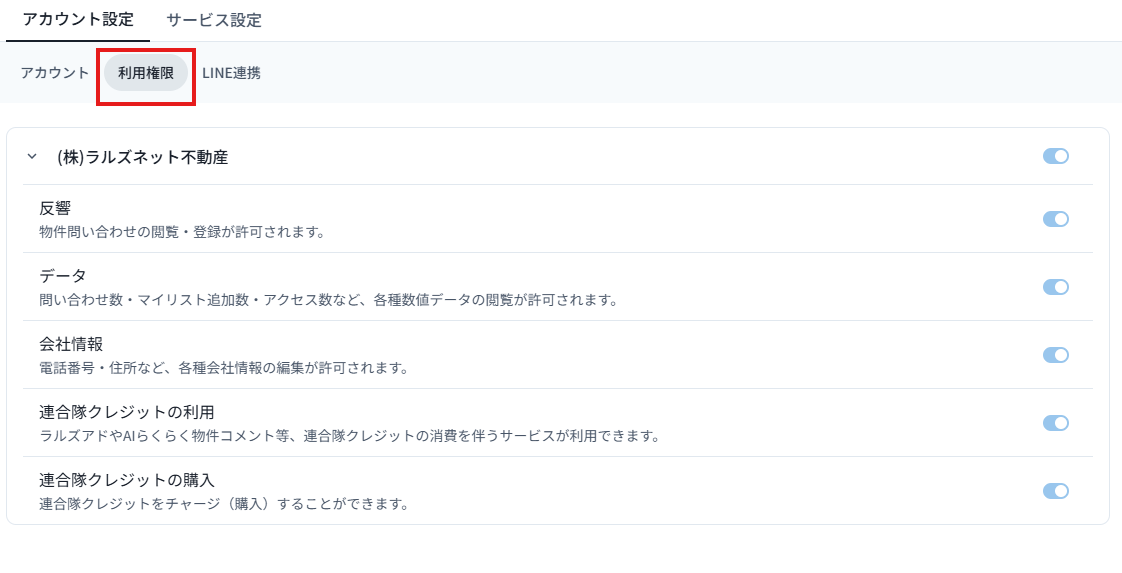The image size is (1122, 573).
Task: Switch off 連合隊クレジットの購入 toggle
Action: 1055,491
